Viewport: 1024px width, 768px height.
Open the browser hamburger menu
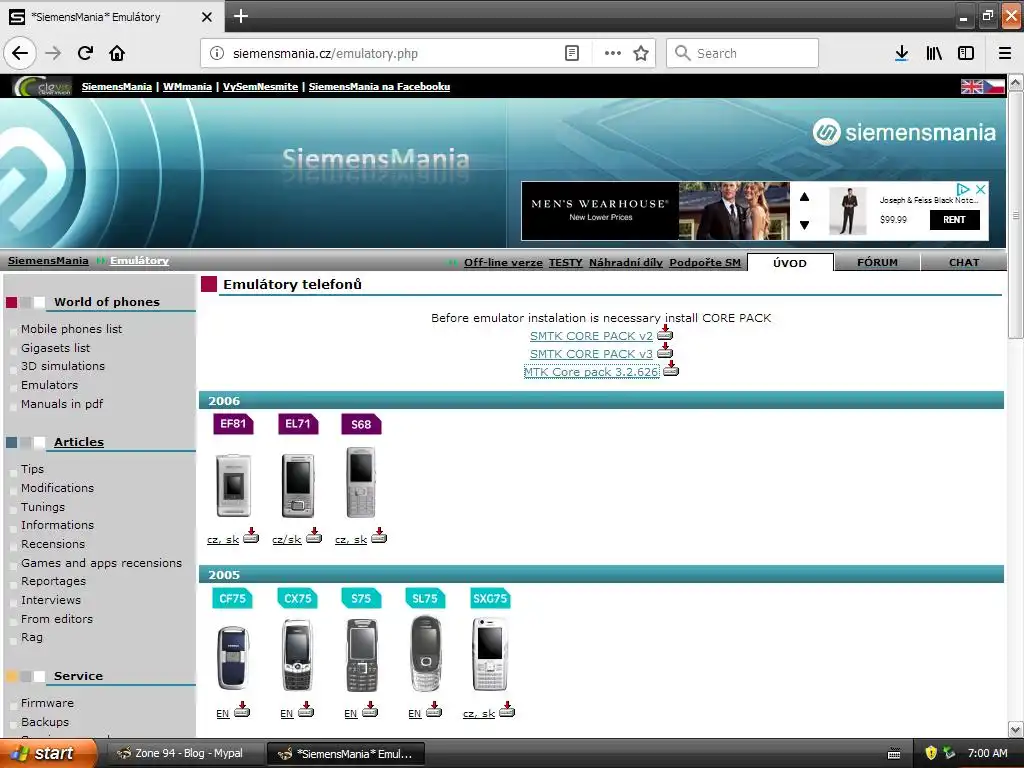coord(1004,53)
